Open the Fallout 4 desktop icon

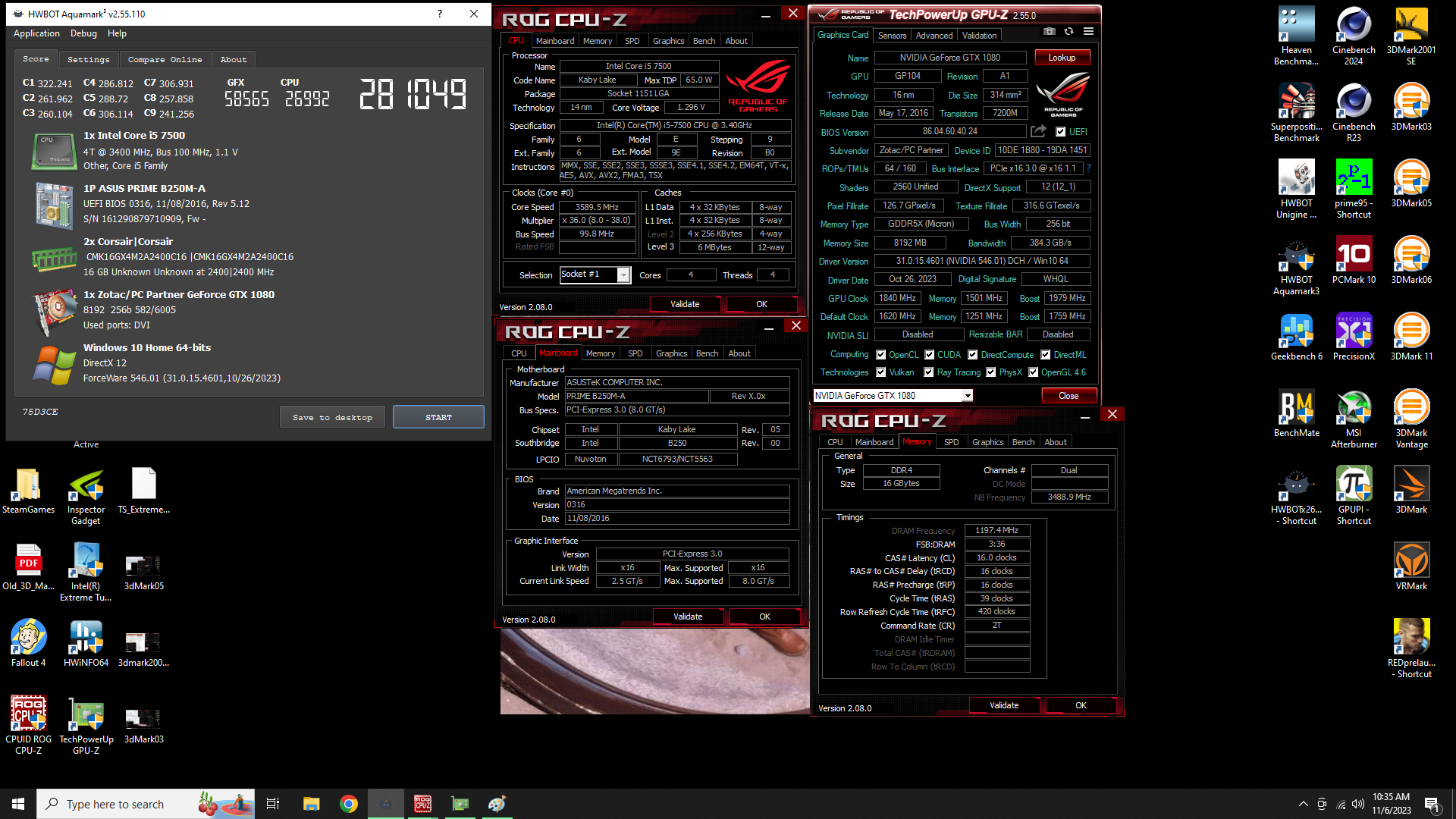(x=28, y=642)
